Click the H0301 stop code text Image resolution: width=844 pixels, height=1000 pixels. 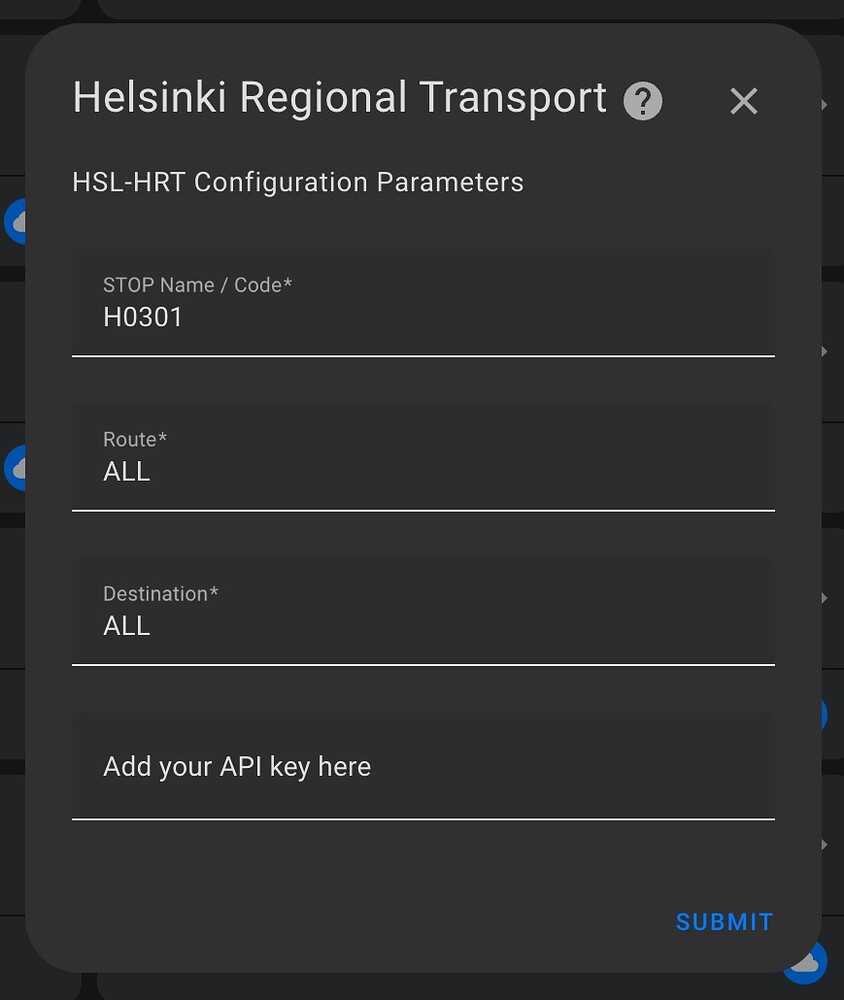(x=143, y=317)
